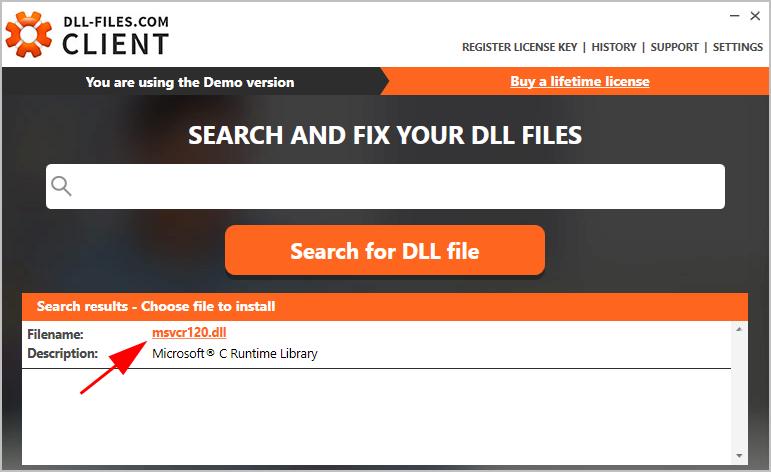Click the Demo version notice banner

[190, 82]
